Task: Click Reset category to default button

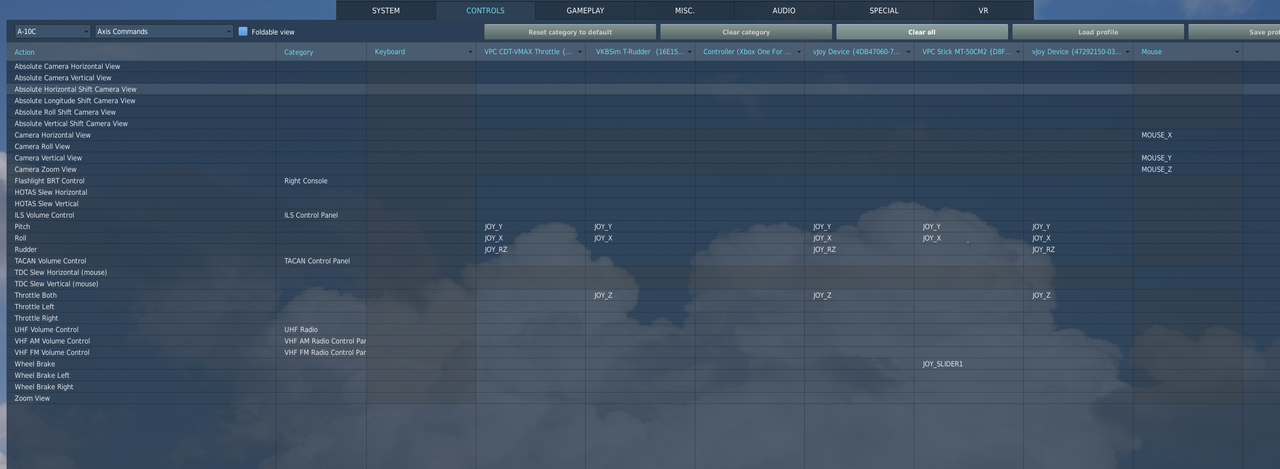Action: (x=570, y=32)
